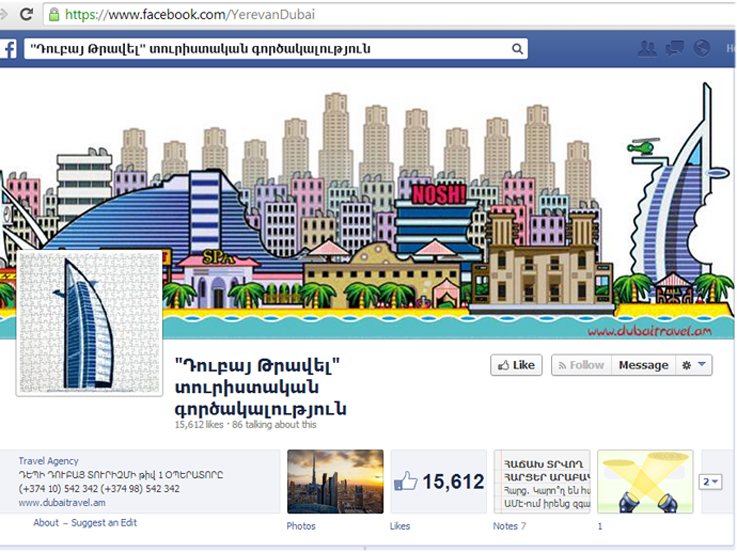Expand more page apps with the 2 dropdown

pos(711,482)
